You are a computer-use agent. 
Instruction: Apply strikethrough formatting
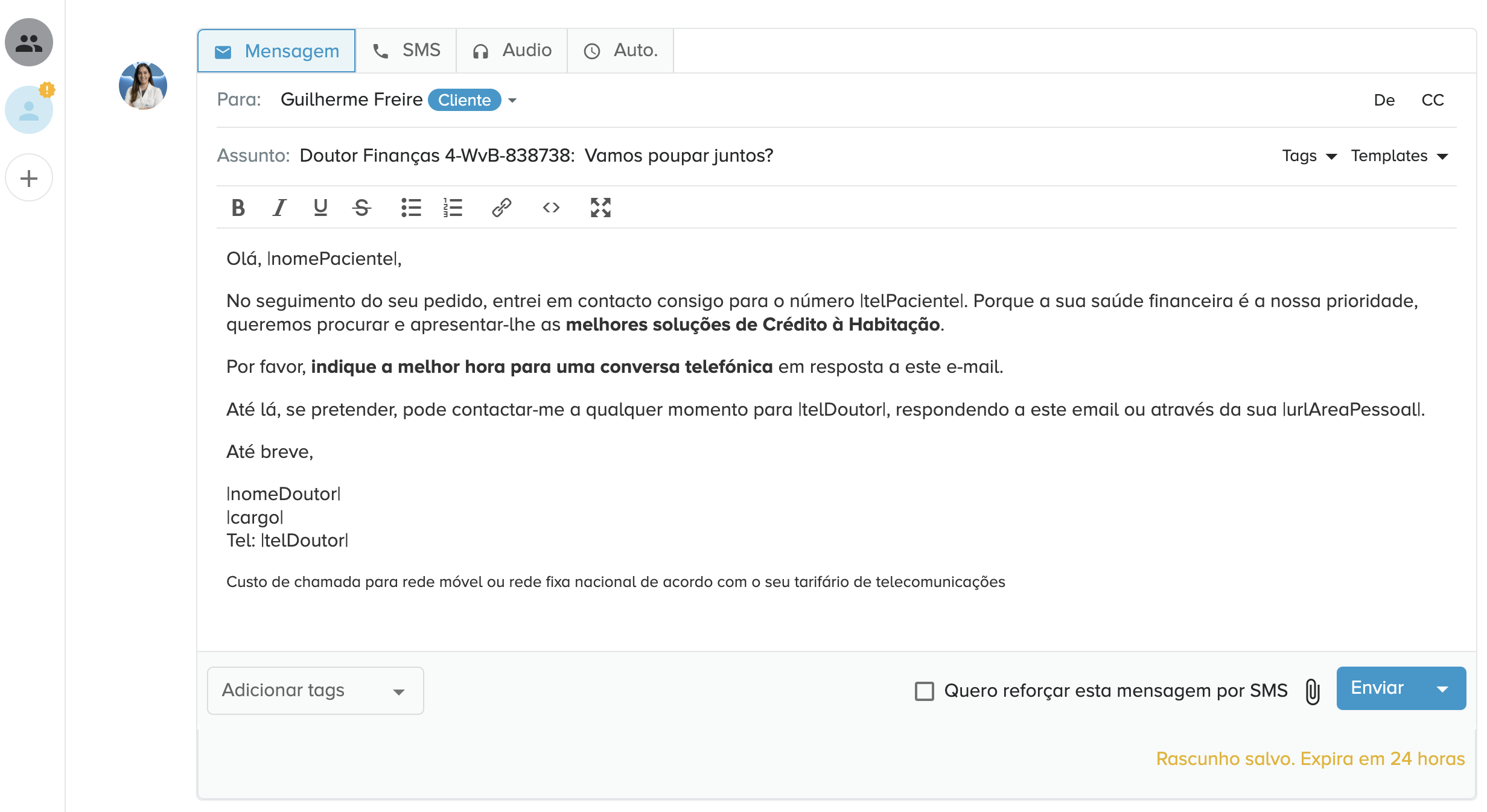[x=362, y=208]
